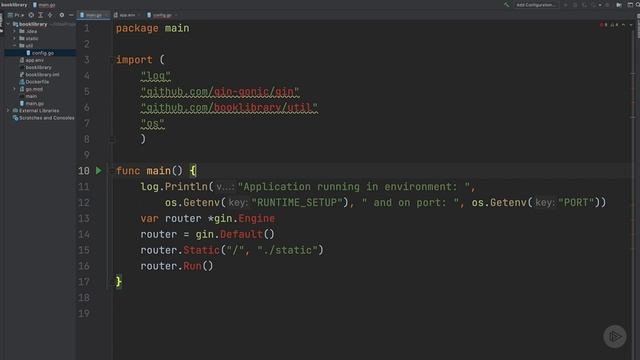Open the Project view selector dropdown
Viewport: 640px width, 360px height.
point(16,15)
